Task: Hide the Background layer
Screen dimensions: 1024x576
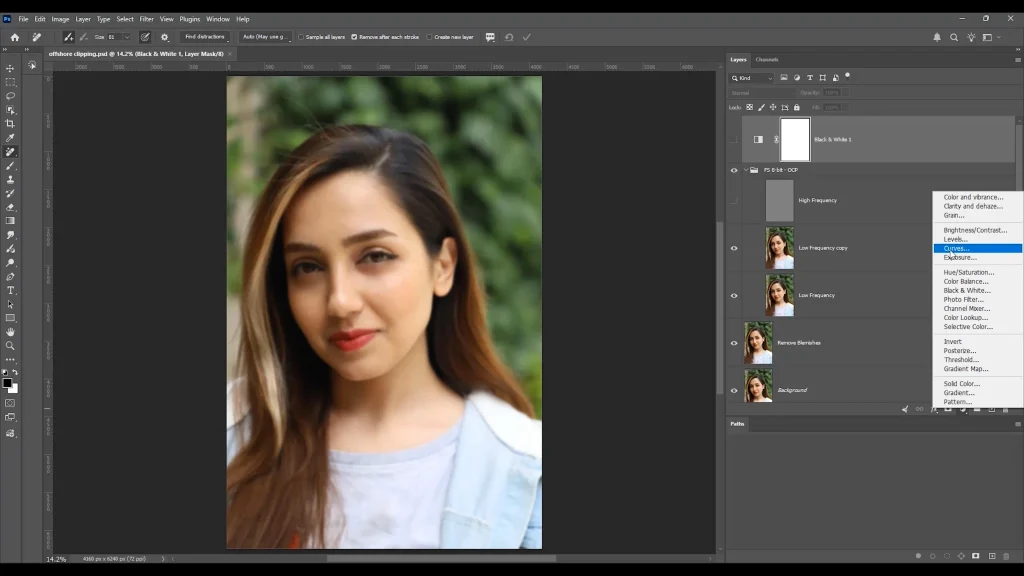Action: click(734, 391)
